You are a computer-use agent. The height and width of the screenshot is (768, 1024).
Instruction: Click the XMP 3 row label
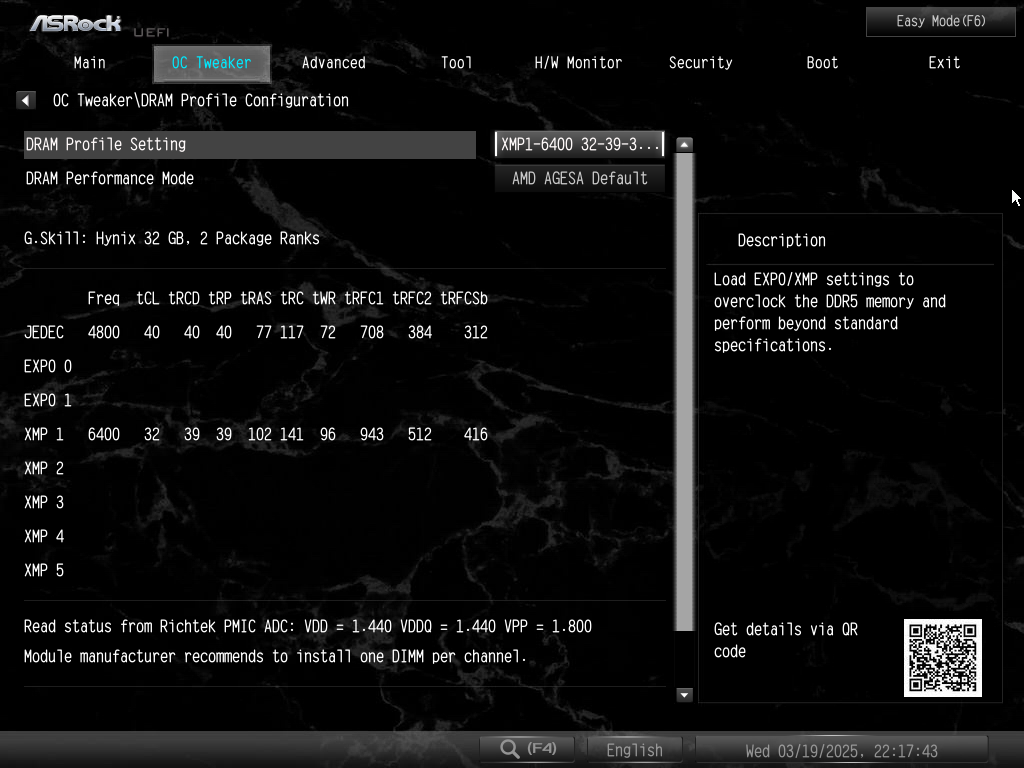coord(44,502)
